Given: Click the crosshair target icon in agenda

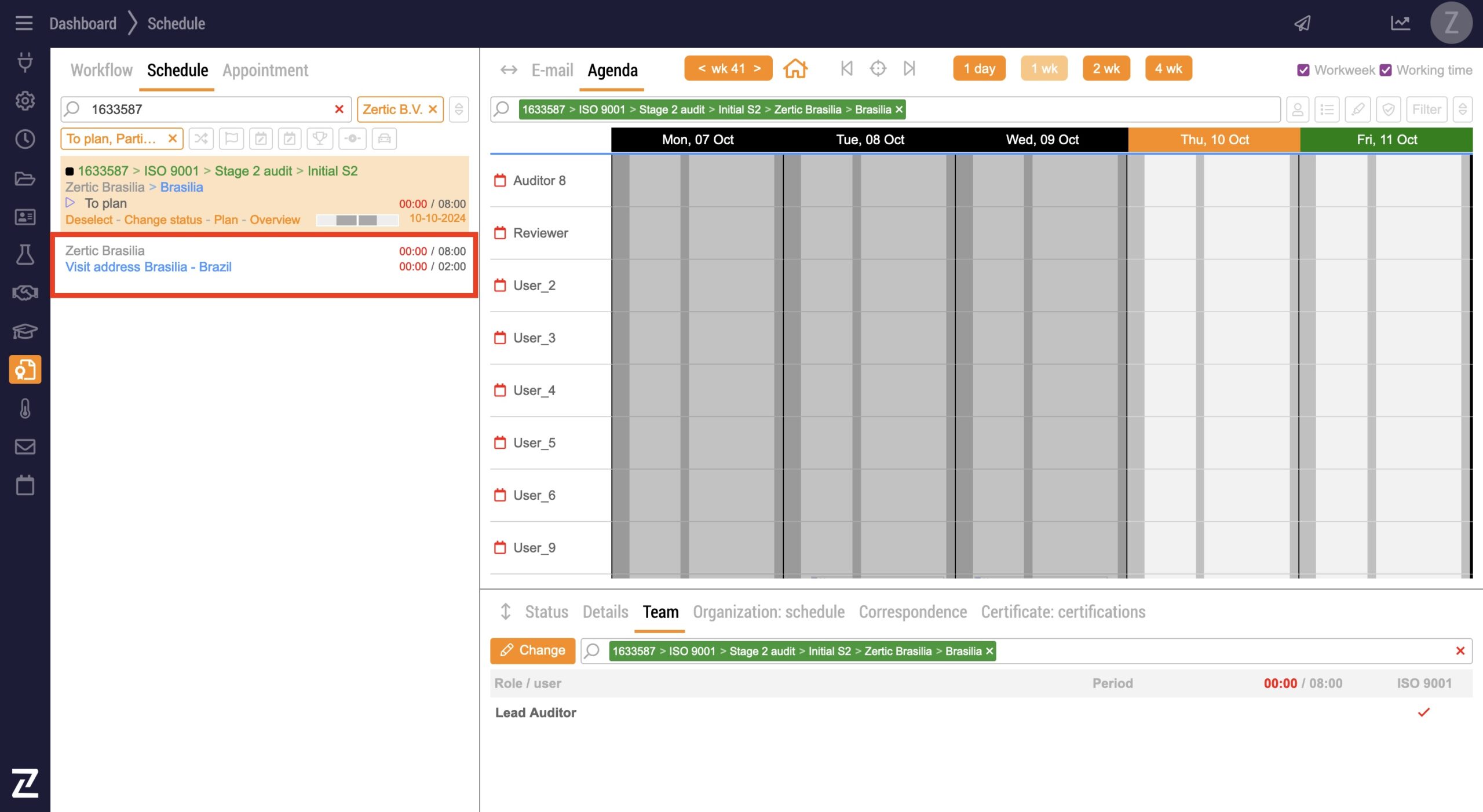Looking at the screenshot, I should click(878, 69).
